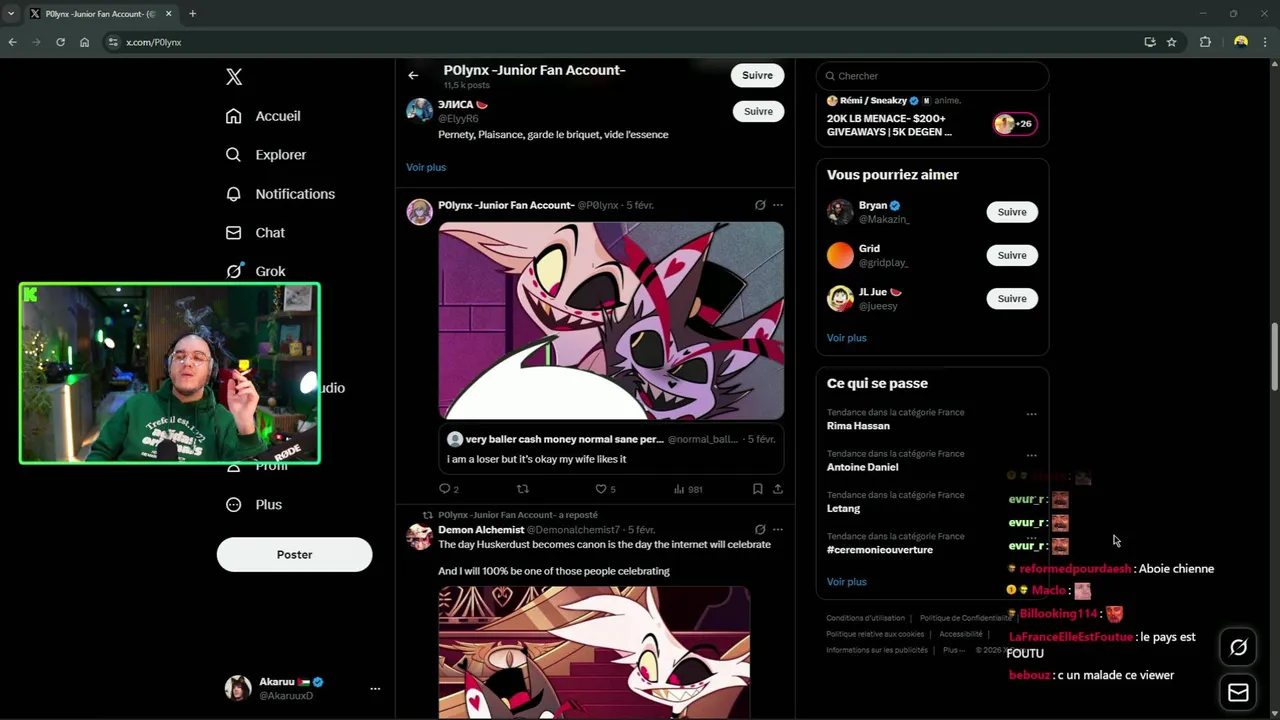Go back with the header arrow
This screenshot has height=720, width=1280.
(x=413, y=75)
